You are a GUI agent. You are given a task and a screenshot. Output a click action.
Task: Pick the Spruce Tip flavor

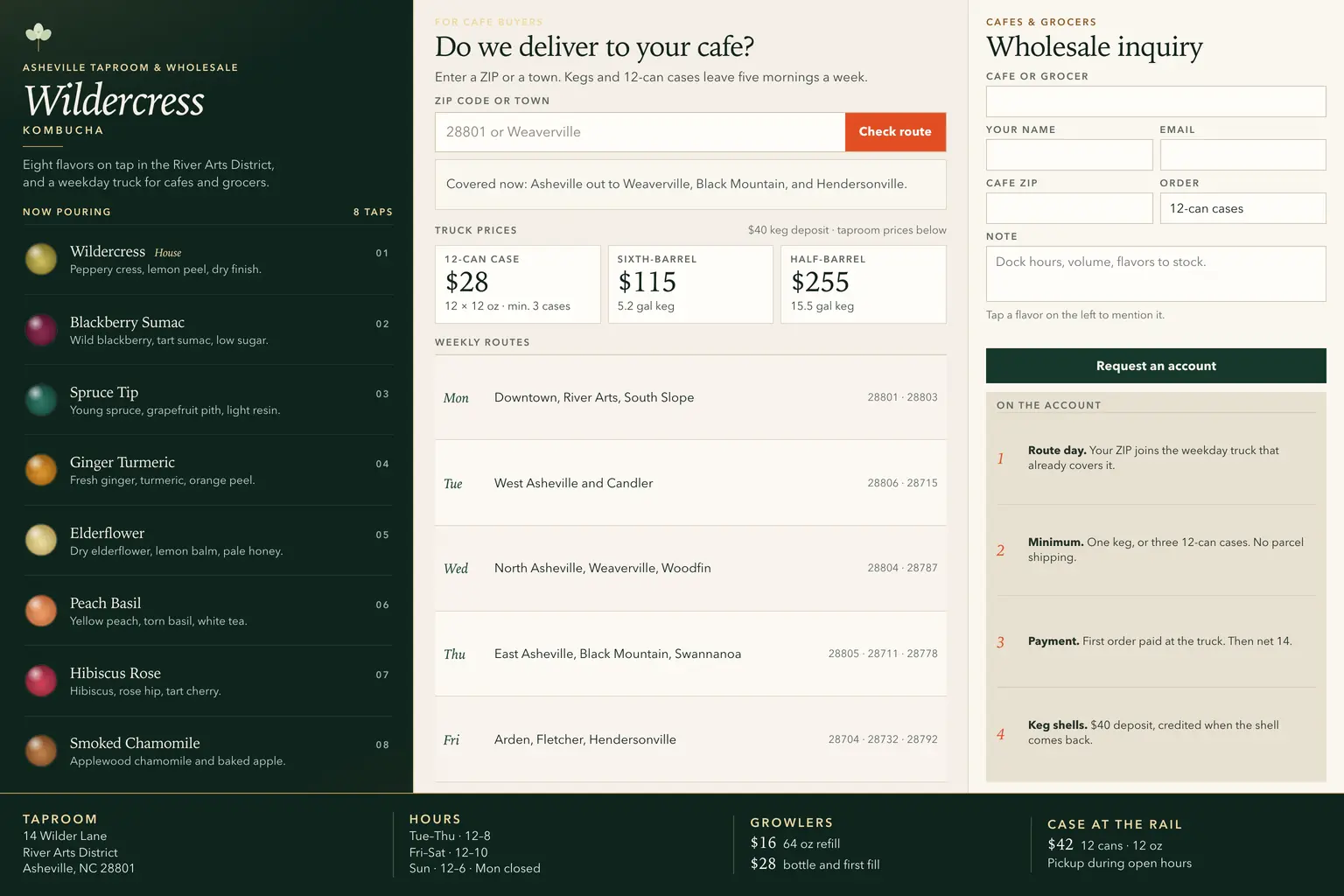pyautogui.click(x=208, y=400)
